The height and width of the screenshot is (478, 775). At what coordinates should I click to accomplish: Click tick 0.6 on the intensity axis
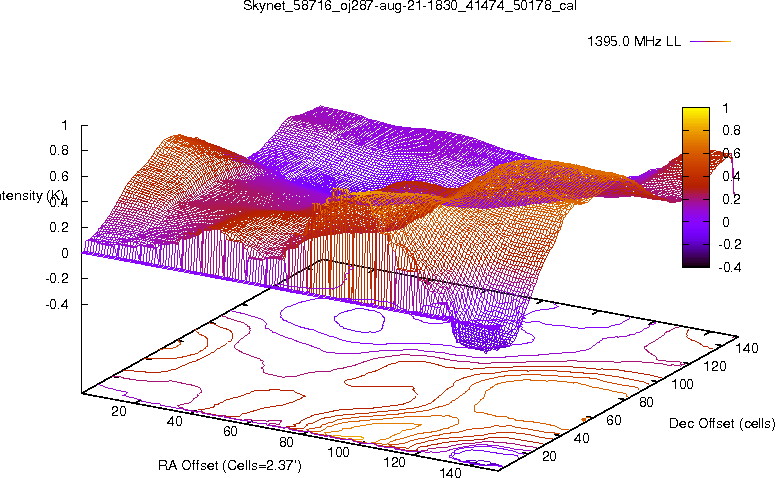pyautogui.click(x=59, y=176)
